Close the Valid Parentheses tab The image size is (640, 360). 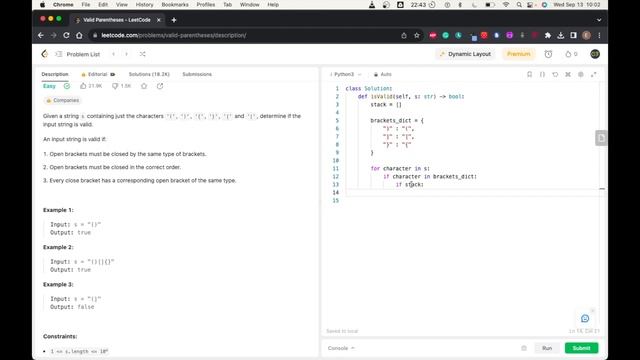[159, 20]
